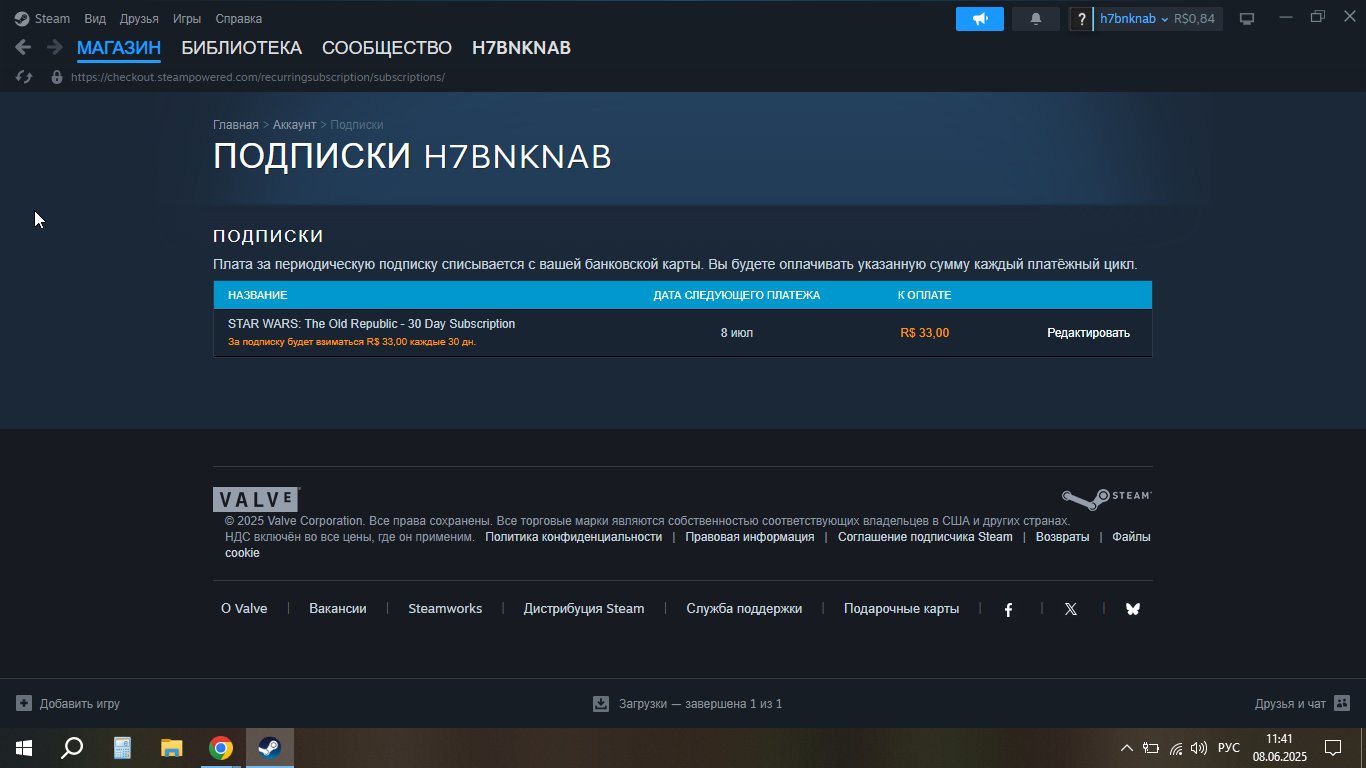1366x768 pixels.
Task: Open the Windows Start menu
Action: (24, 748)
